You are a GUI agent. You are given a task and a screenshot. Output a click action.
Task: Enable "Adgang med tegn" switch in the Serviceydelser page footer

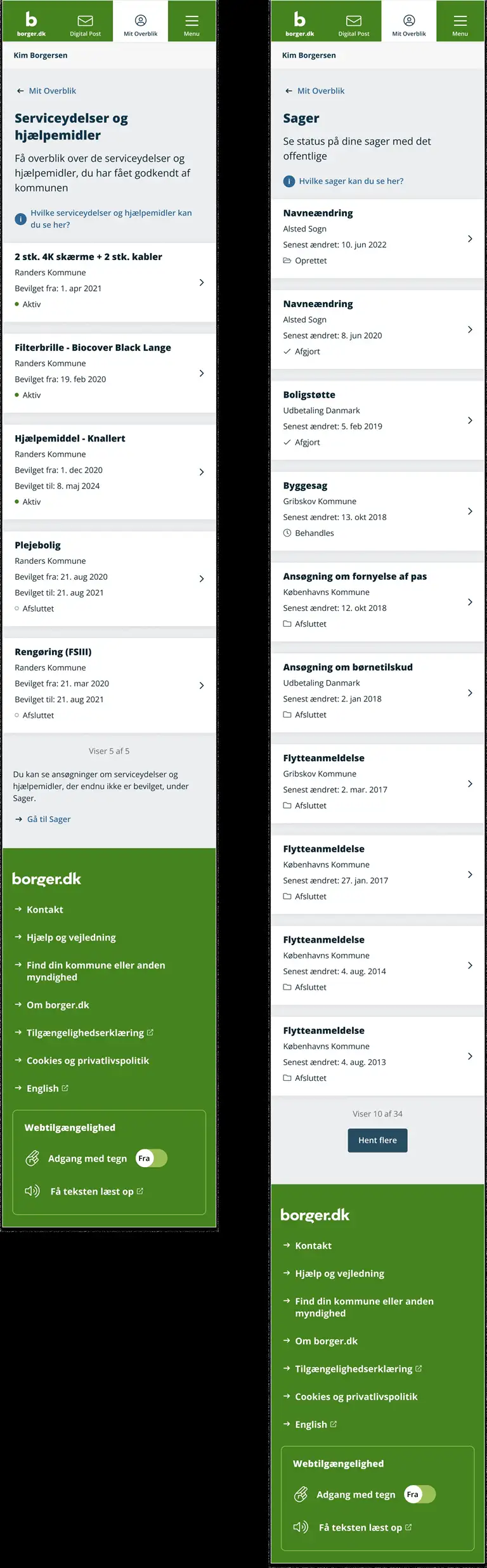tap(152, 1158)
